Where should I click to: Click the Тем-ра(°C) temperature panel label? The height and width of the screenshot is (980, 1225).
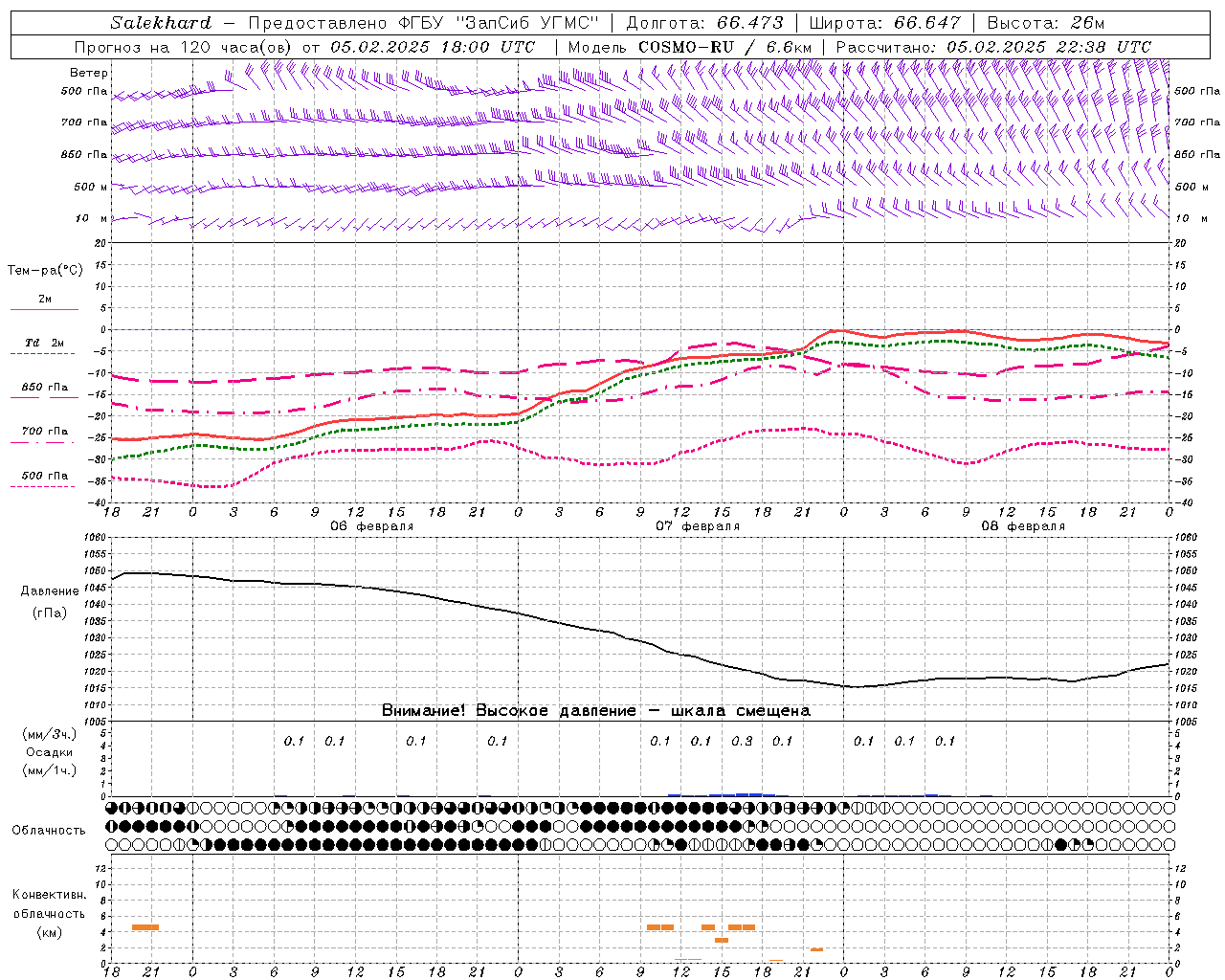[45, 271]
